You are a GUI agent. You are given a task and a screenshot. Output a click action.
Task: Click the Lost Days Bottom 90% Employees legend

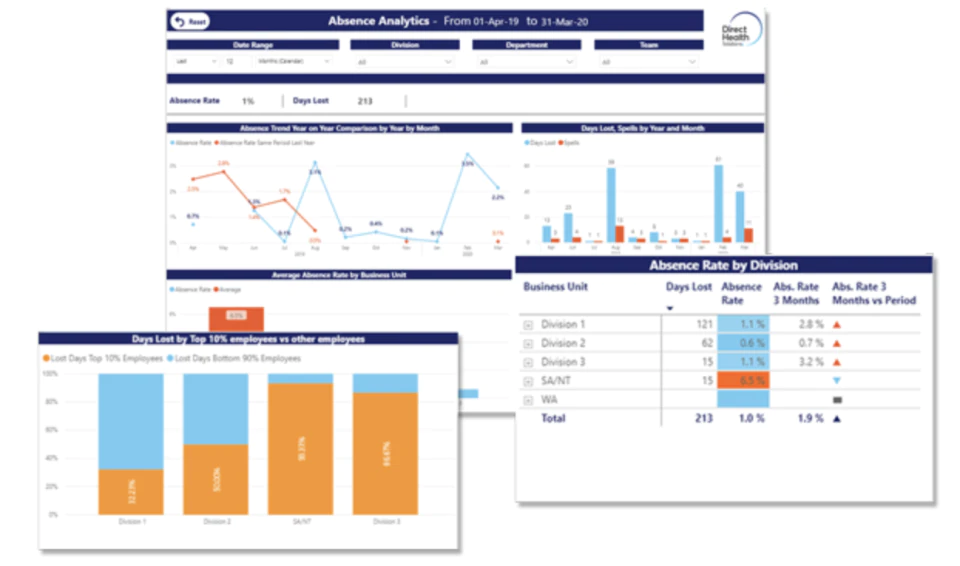pyautogui.click(x=234, y=358)
